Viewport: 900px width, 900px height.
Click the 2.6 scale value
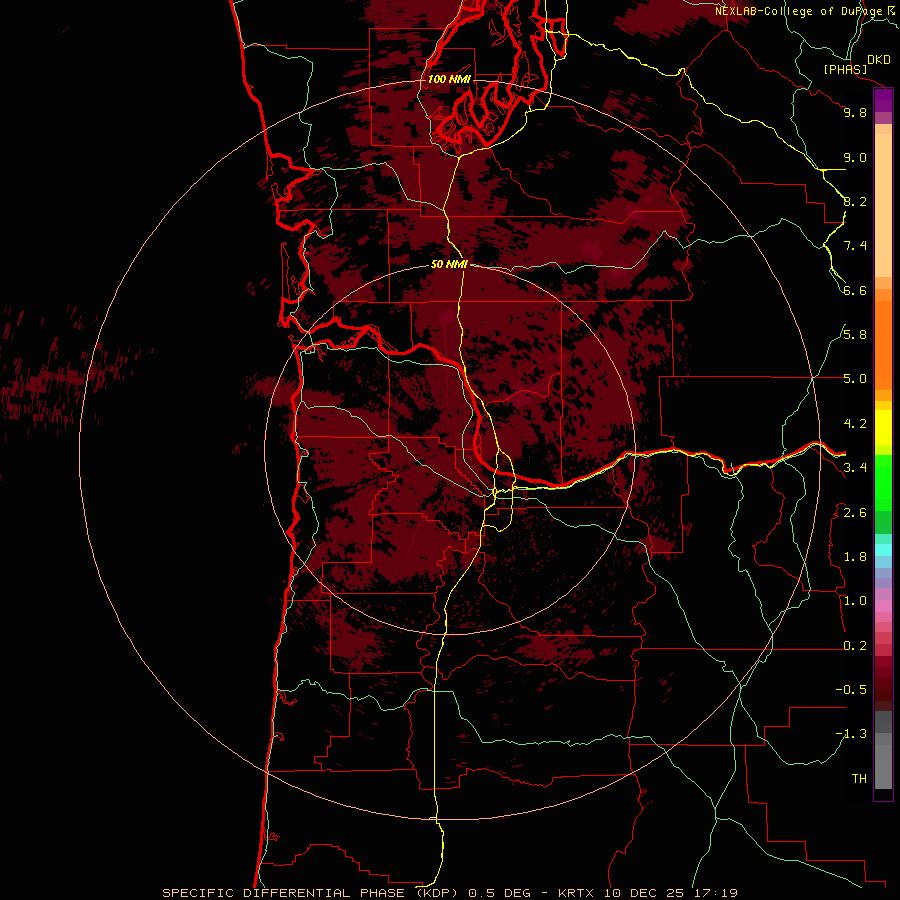pyautogui.click(x=855, y=513)
